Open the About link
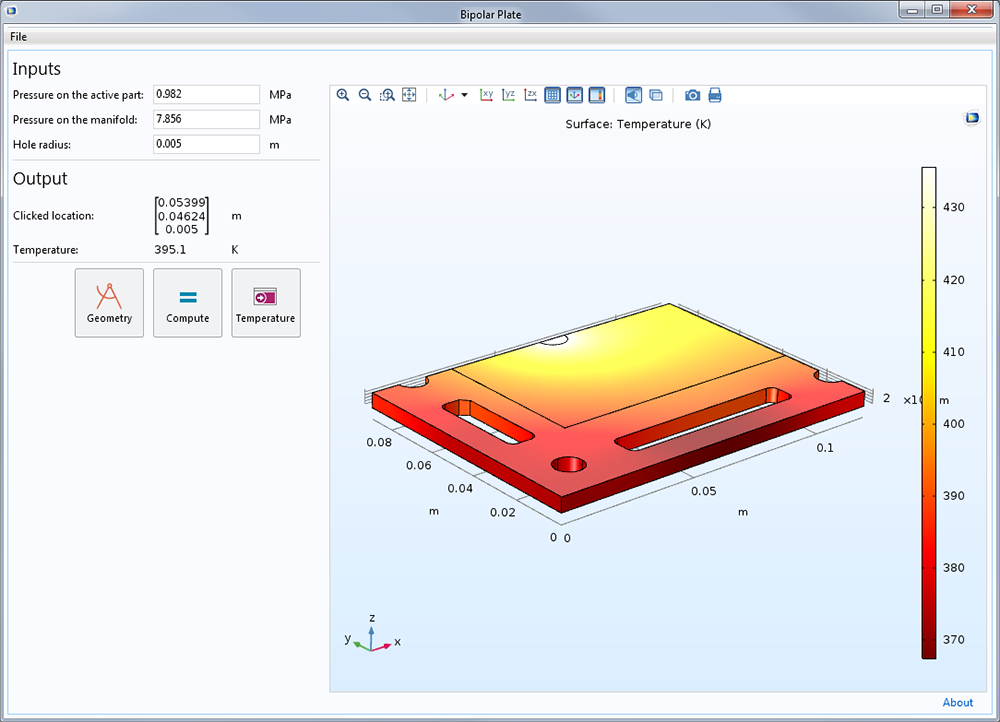Screen dimensions: 1000x722 (x=957, y=702)
